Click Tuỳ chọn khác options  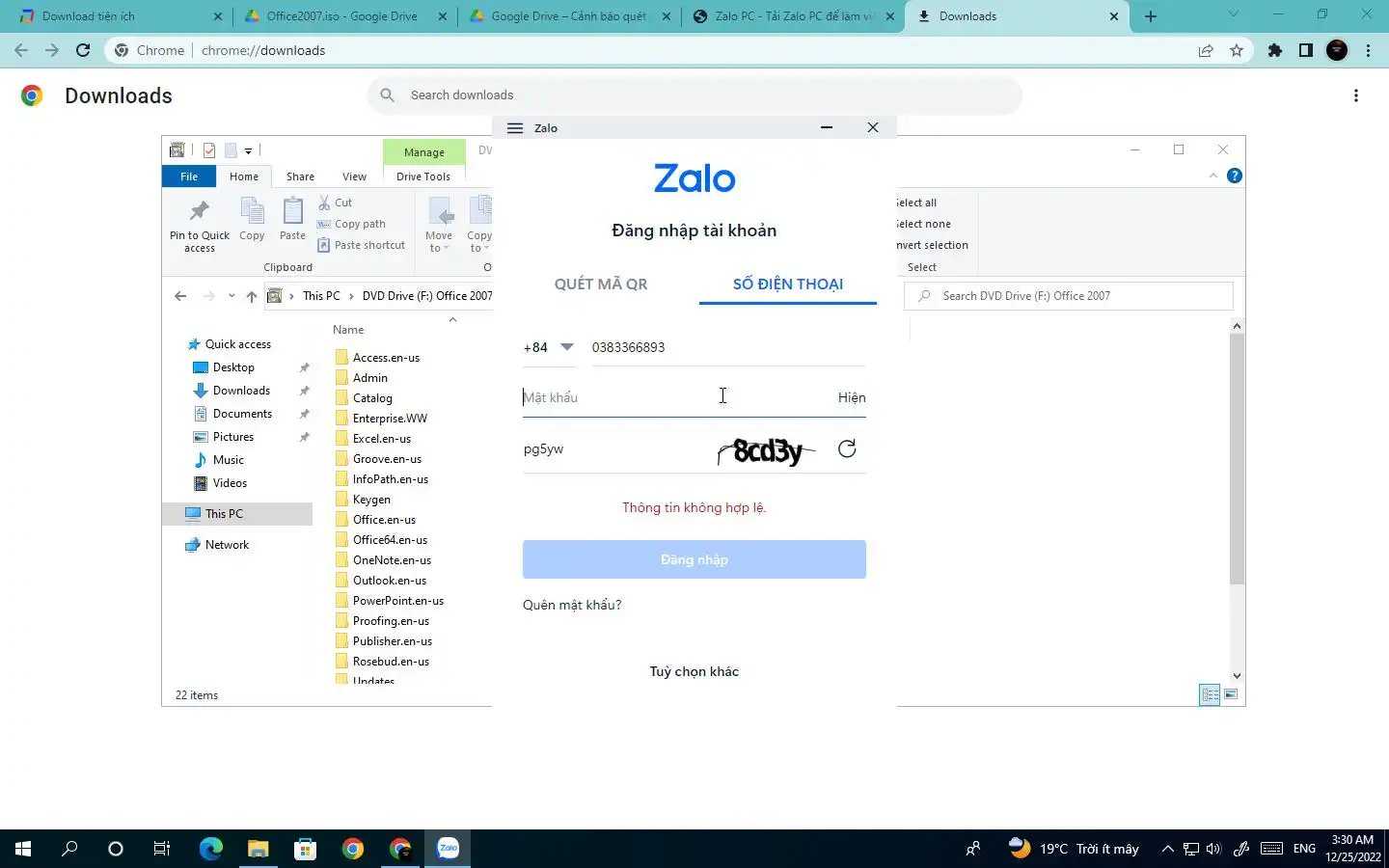694,671
